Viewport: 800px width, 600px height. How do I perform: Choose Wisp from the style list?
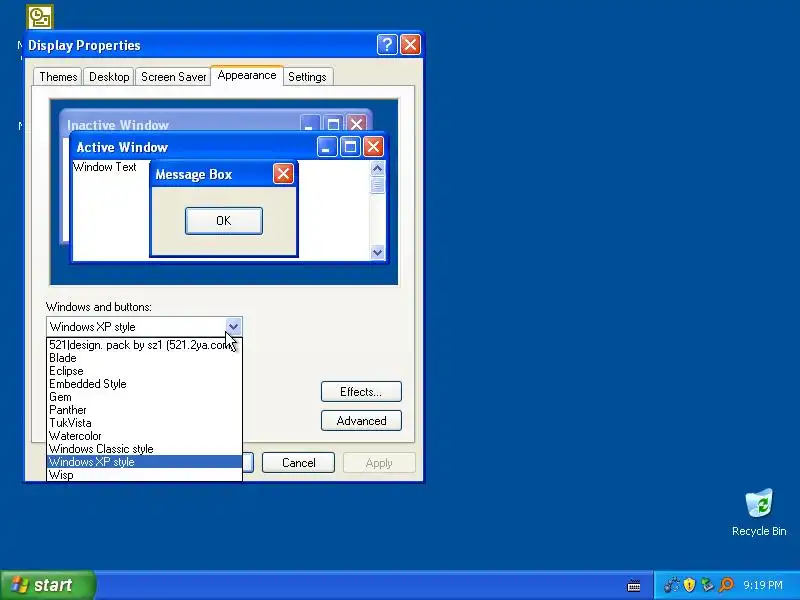[144, 475]
